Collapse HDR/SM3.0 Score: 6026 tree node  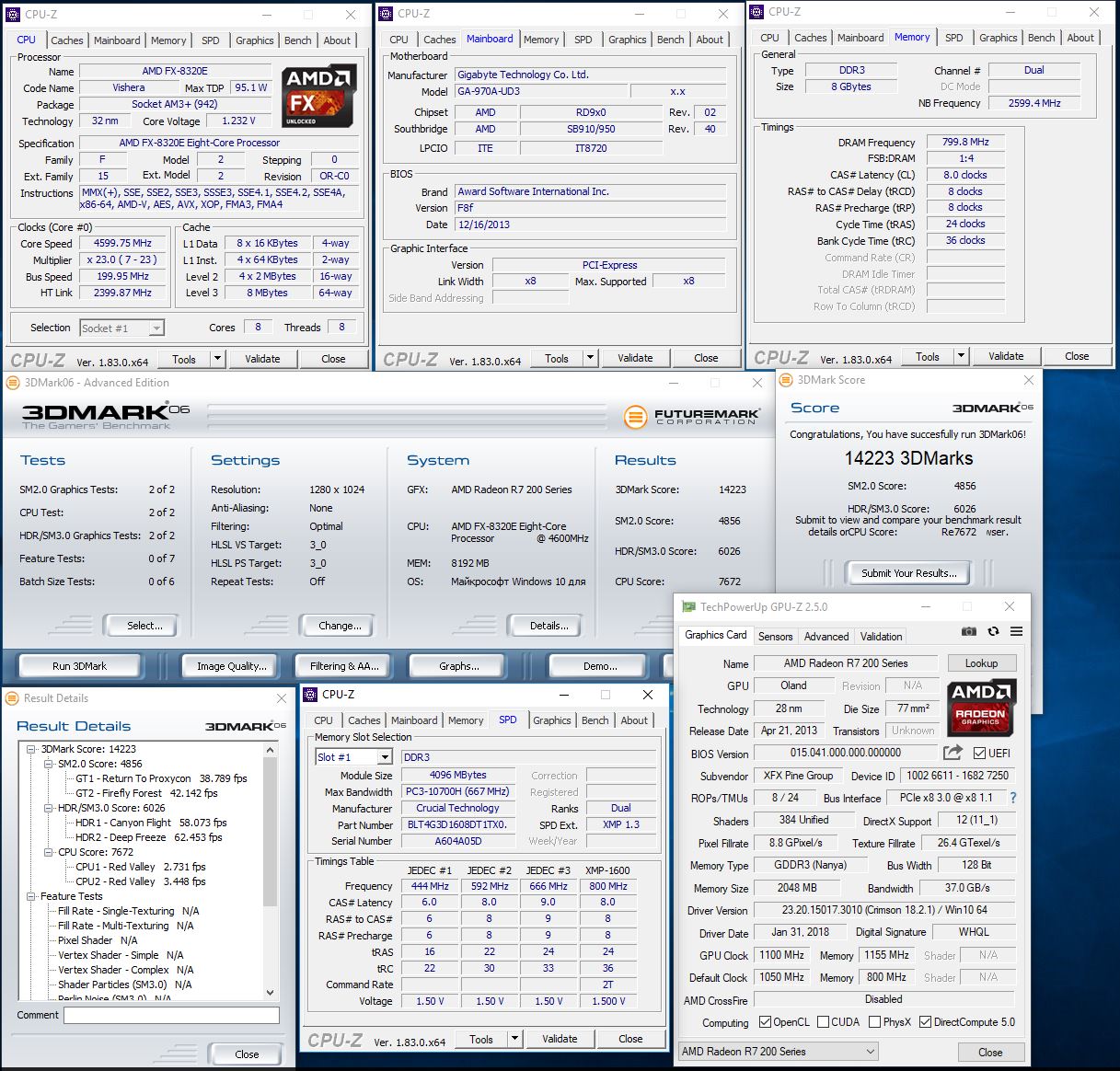(50, 808)
